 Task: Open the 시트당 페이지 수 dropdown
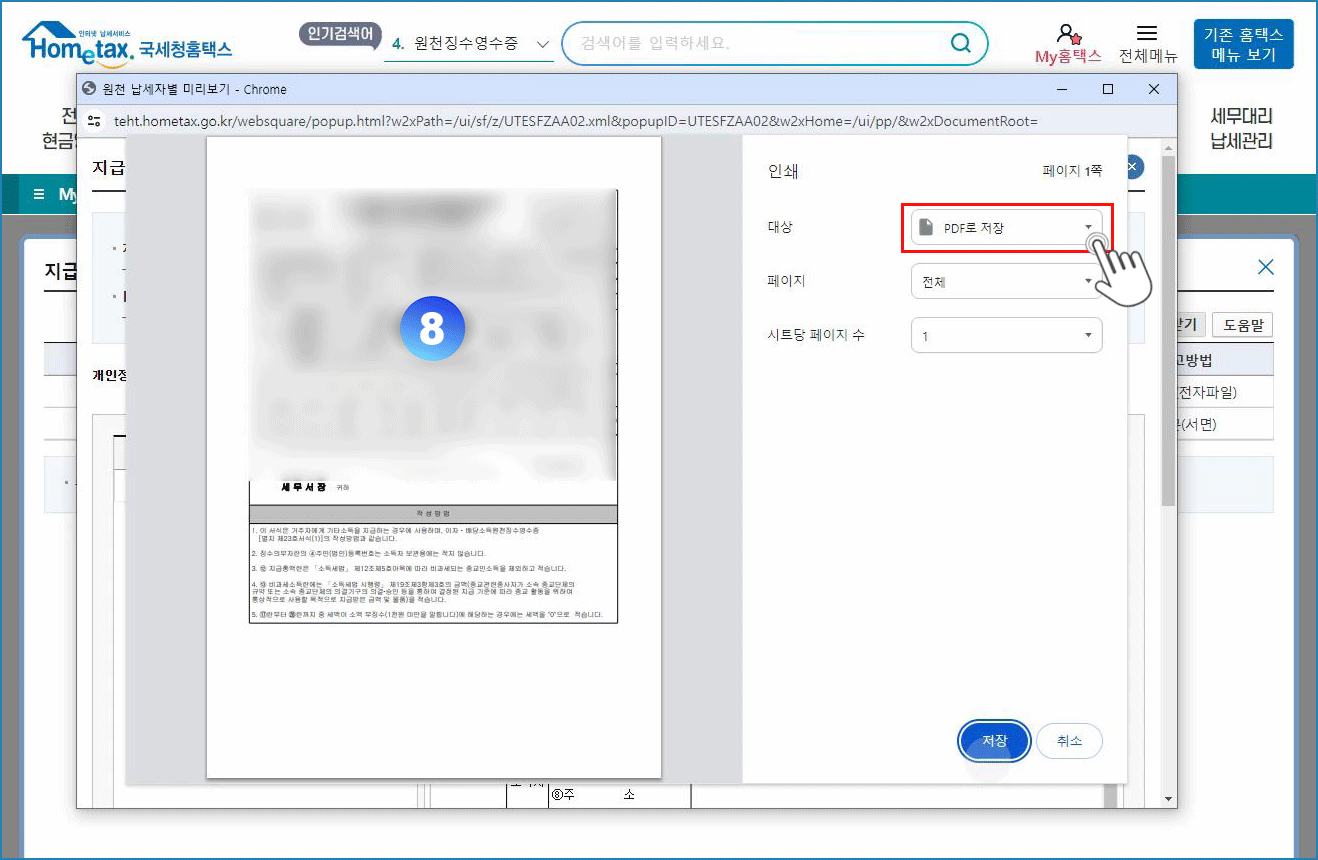[1006, 336]
